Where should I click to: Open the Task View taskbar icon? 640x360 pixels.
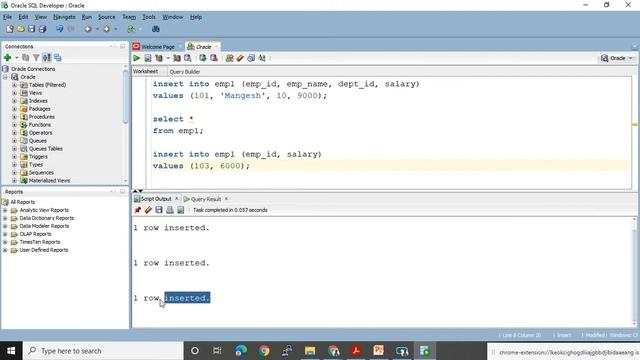pos(217,351)
